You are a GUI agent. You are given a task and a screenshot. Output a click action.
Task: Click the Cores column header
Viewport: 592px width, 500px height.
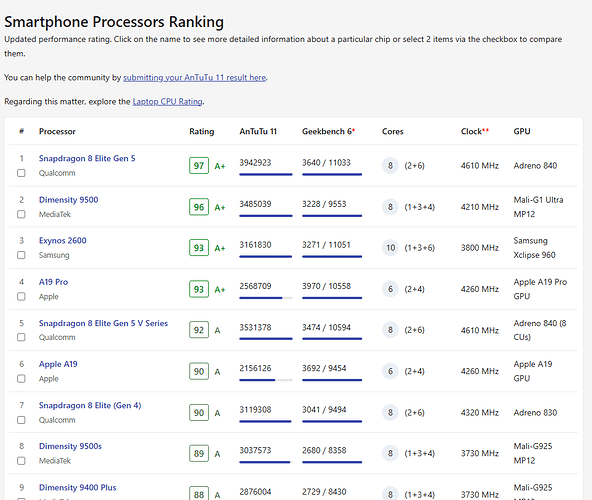tap(392, 131)
